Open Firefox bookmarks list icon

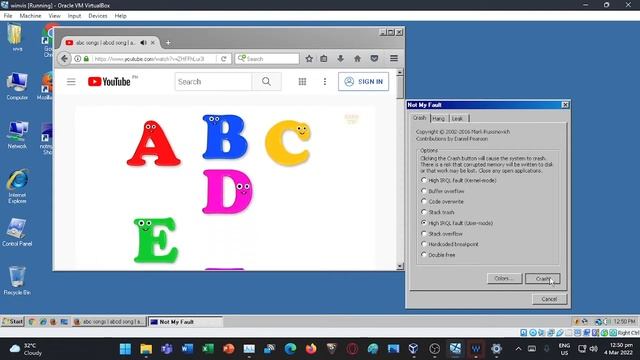324,59
